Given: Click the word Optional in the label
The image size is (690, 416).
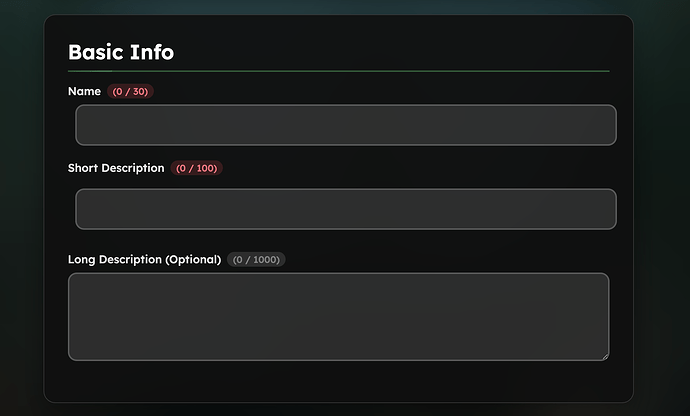Looking at the screenshot, I should [x=192, y=260].
